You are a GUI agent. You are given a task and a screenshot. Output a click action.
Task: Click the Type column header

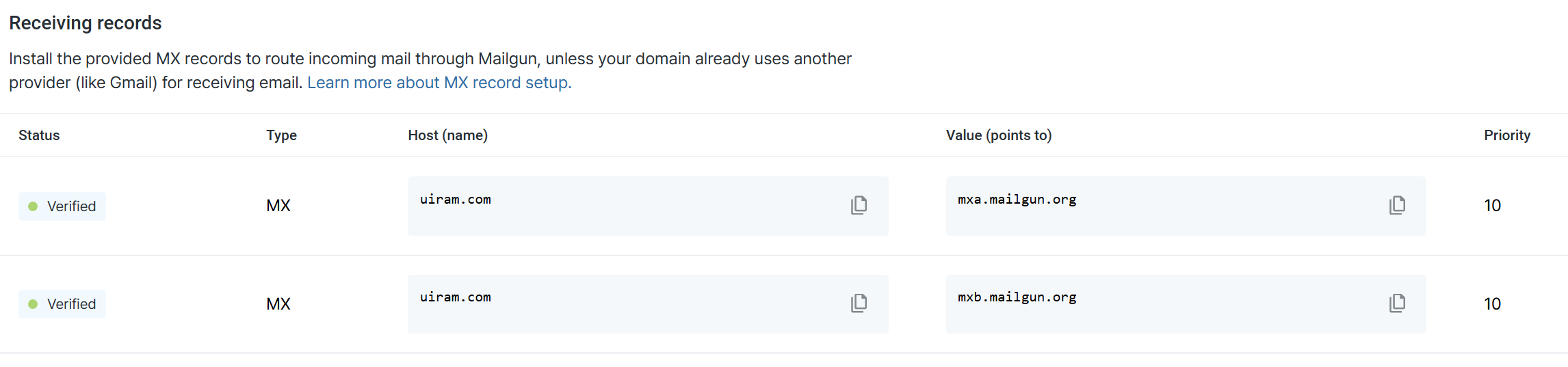[x=281, y=135]
